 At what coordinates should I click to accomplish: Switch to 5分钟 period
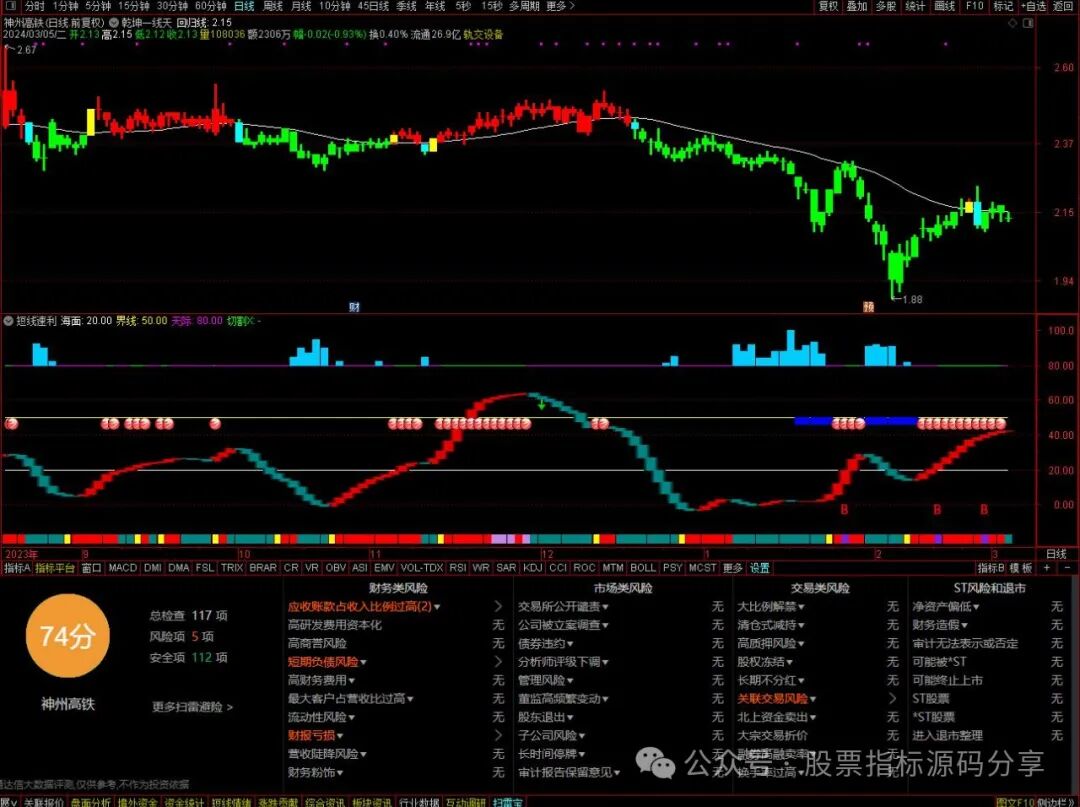[98, 6]
